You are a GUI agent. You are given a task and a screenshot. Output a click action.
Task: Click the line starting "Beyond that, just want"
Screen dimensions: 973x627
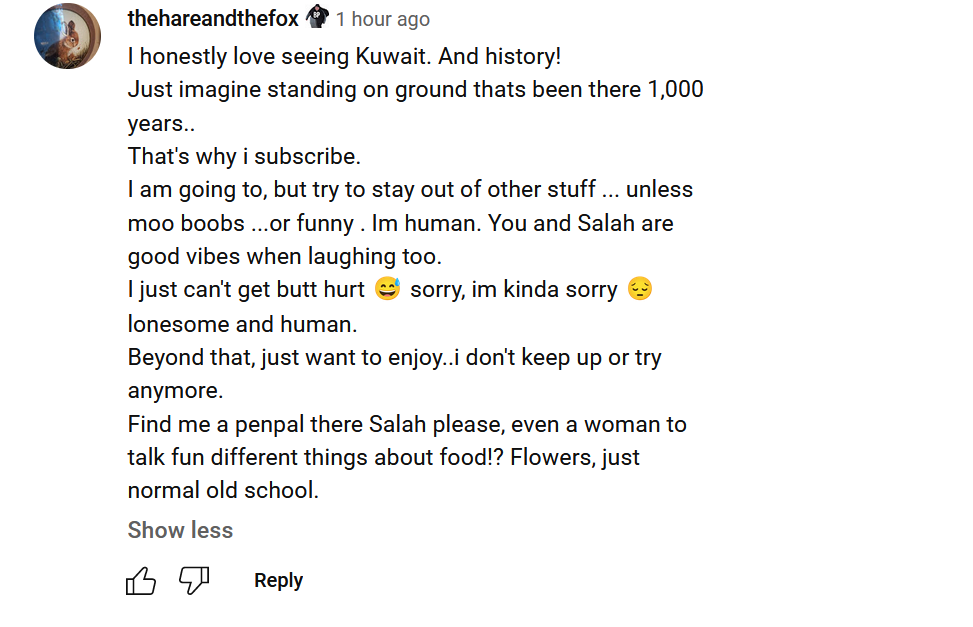[x=395, y=358]
